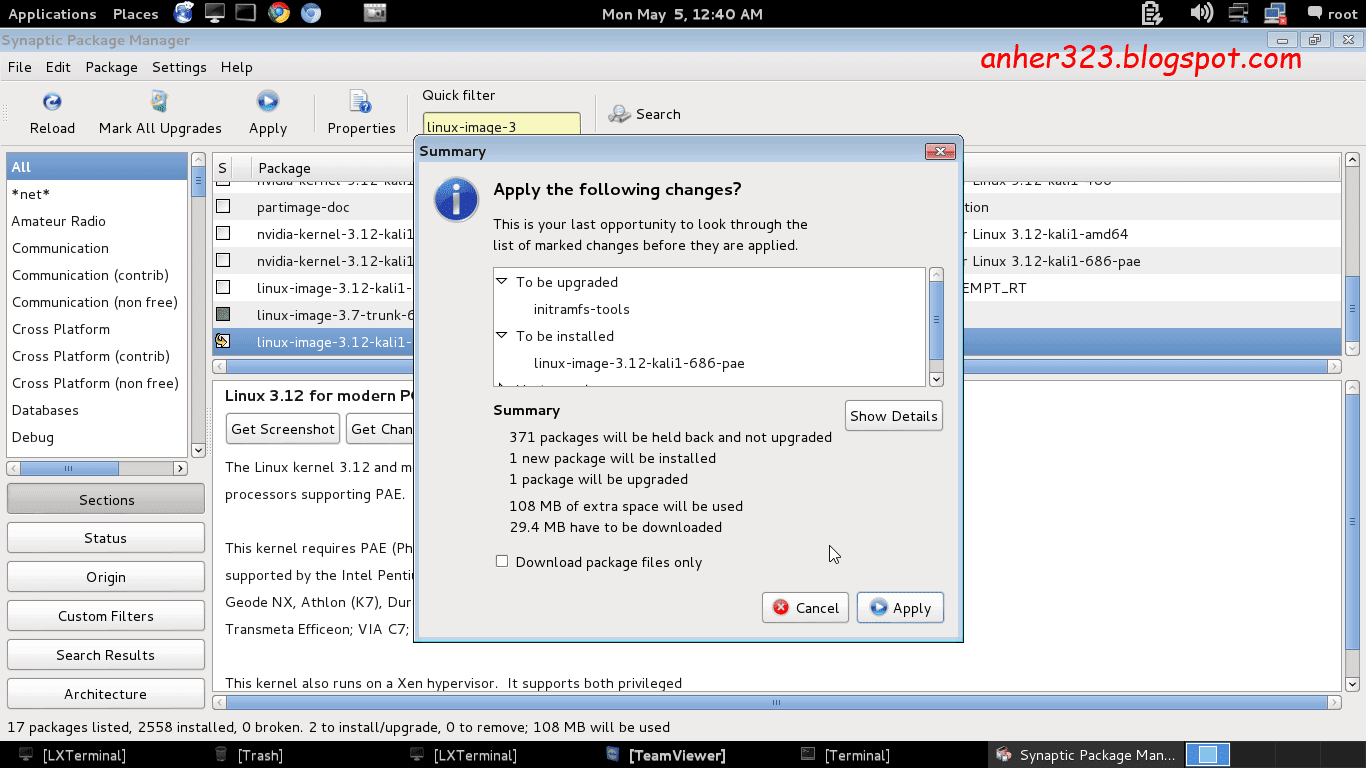Screen dimensions: 1366x768
Task: Click the workspace switcher in the bottom panel
Action: pyautogui.click(x=1207, y=755)
